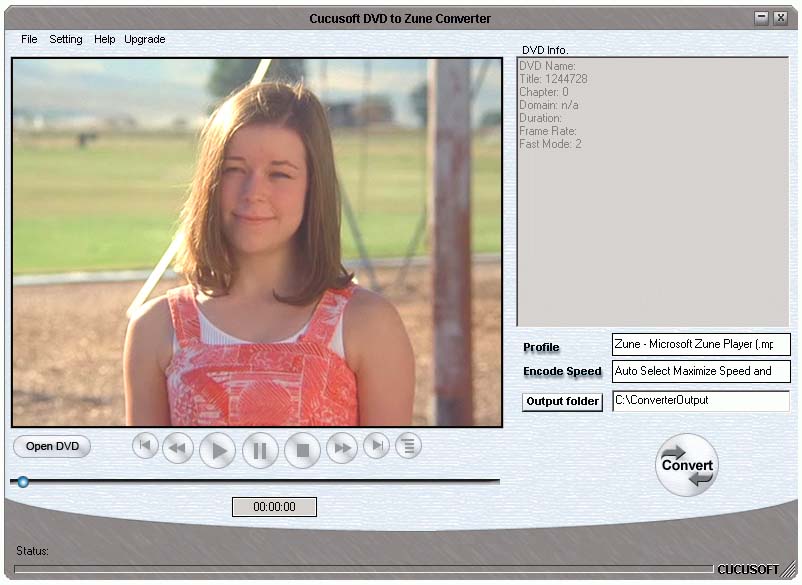Click the Fast Mode: 2 line
The height and width of the screenshot is (585, 802).
[550, 144]
